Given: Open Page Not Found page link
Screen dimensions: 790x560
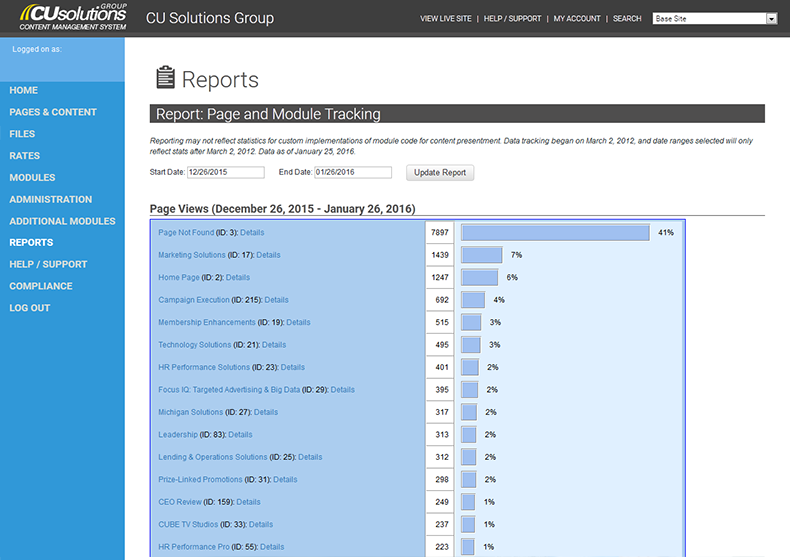Looking at the screenshot, I should (186, 232).
